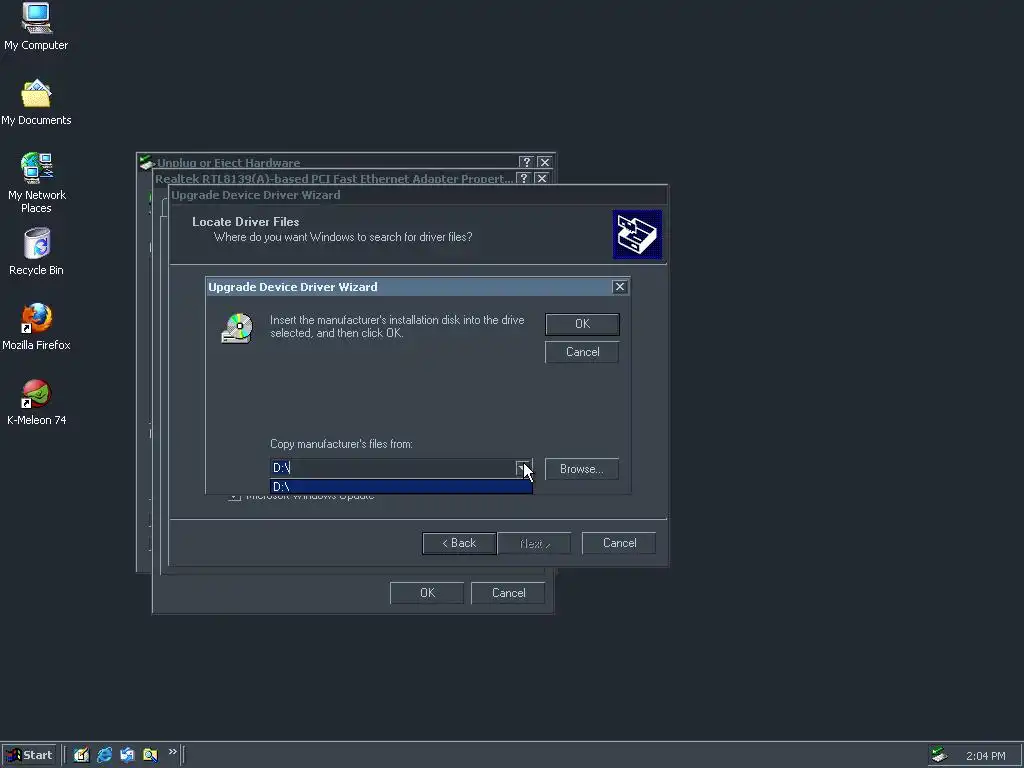Close the inner Upgrade Device Driver Wizard dialog
1024x768 pixels.
point(620,287)
